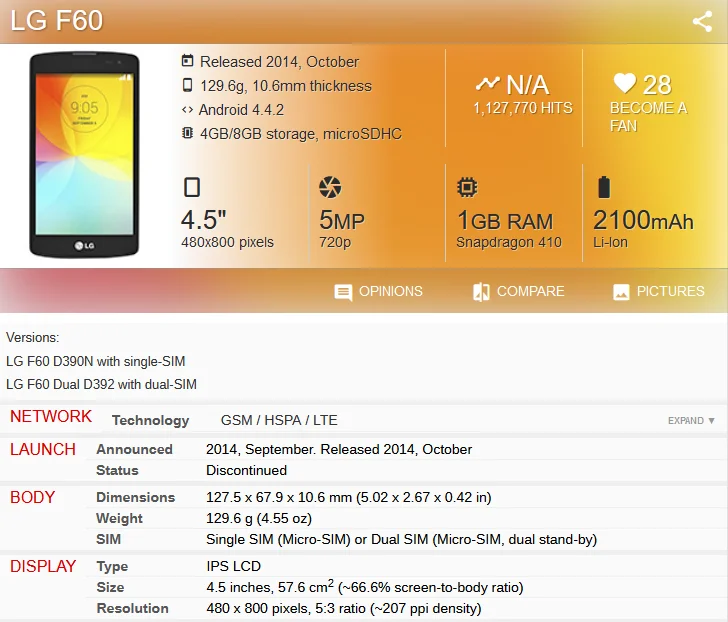728x622 pixels.
Task: Click the Announced spec label
Action: 135,449
